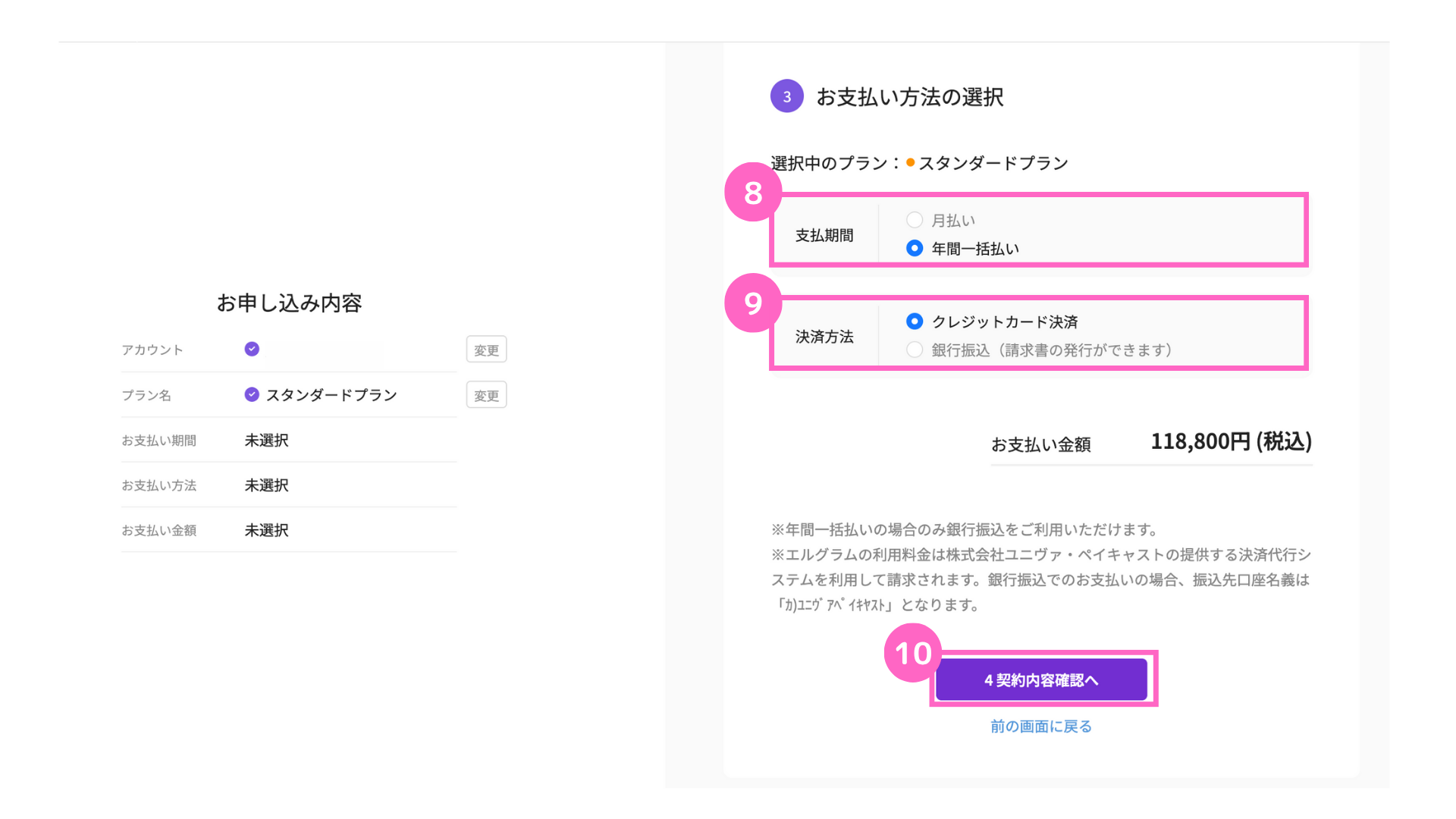This screenshot has height=819, width=1456.
Task: Click the checkmark beside スタンダードプラン
Action: pos(252,394)
